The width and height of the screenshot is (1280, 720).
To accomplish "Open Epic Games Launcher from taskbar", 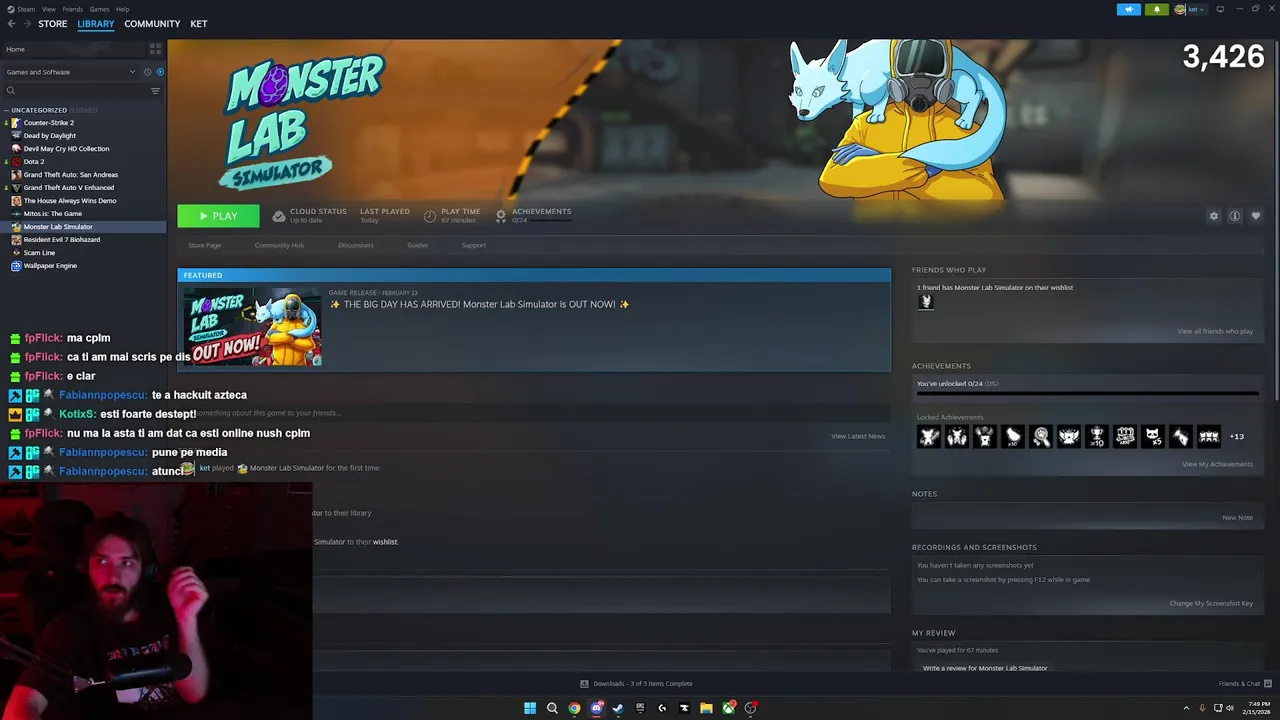I will [640, 708].
